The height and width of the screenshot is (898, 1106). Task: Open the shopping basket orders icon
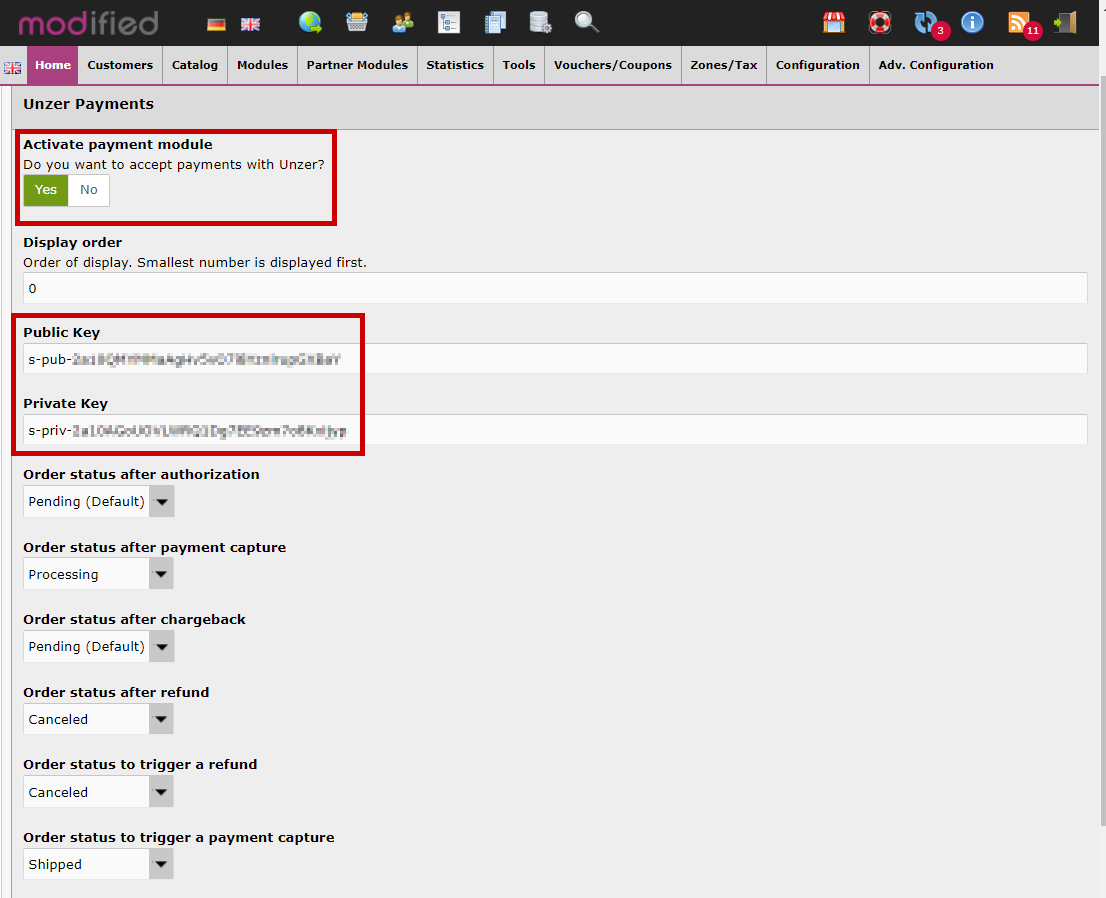coord(357,23)
